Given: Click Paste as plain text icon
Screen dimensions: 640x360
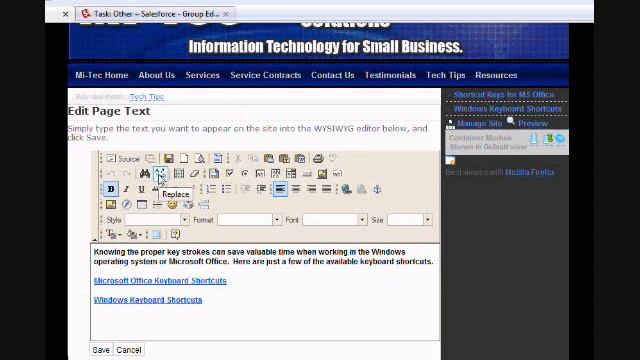Looking at the screenshot, I should pyautogui.click(x=284, y=158).
